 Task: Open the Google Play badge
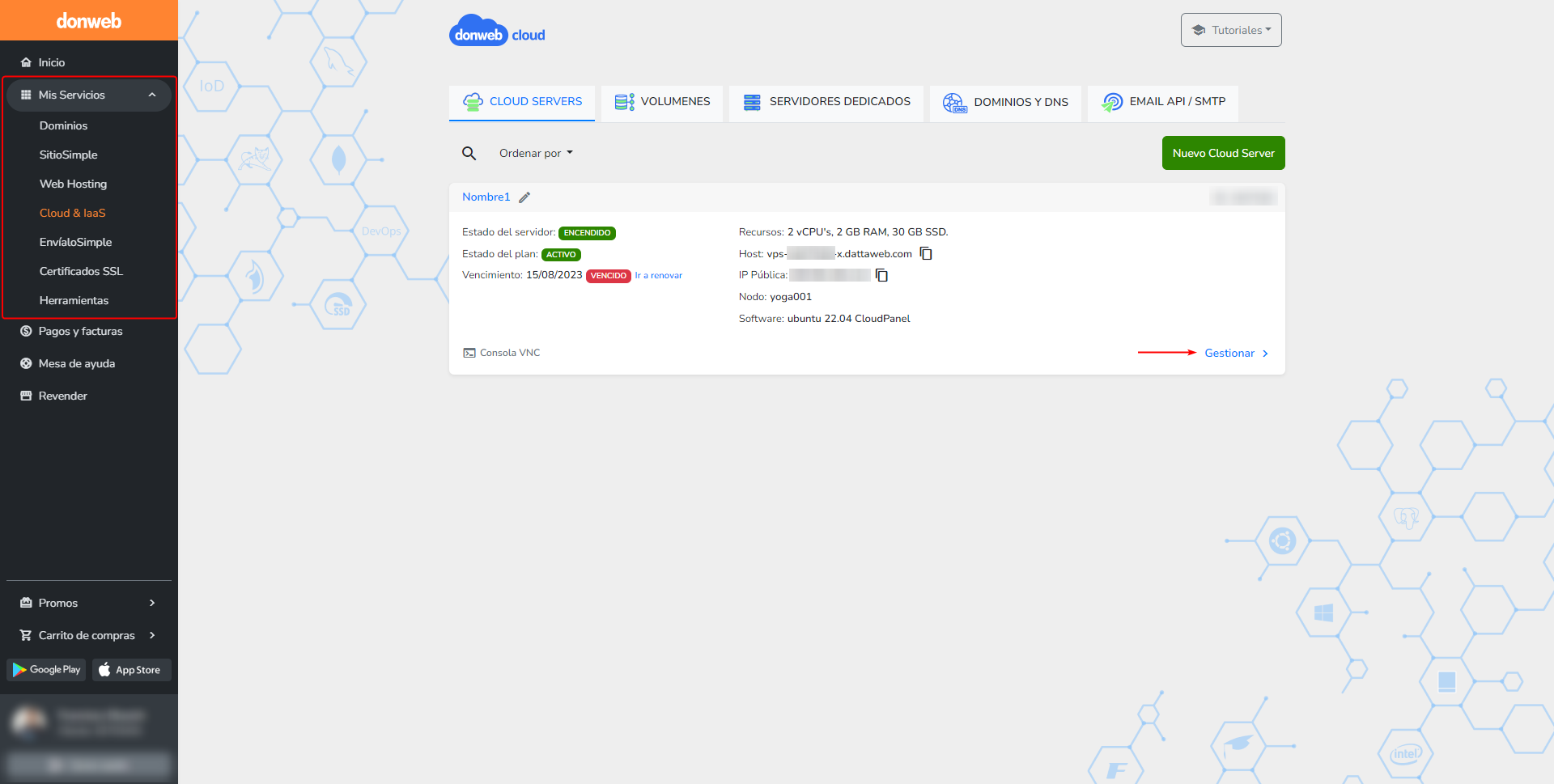(46, 670)
